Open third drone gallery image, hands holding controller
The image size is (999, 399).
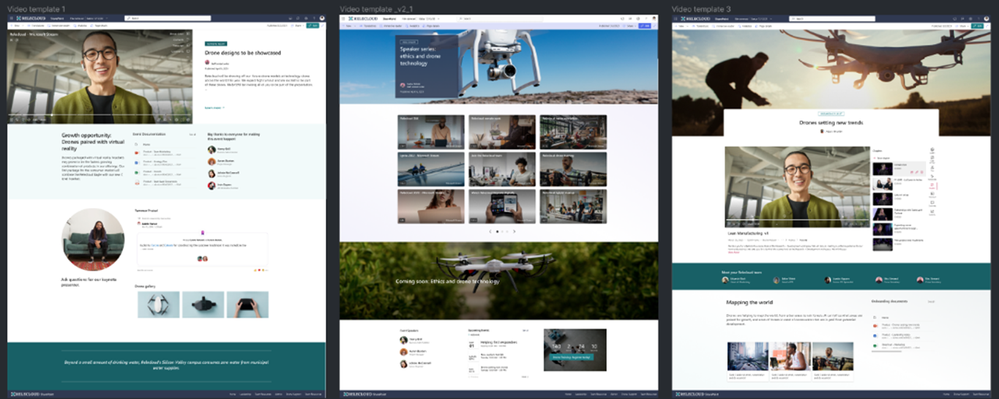(x=248, y=305)
